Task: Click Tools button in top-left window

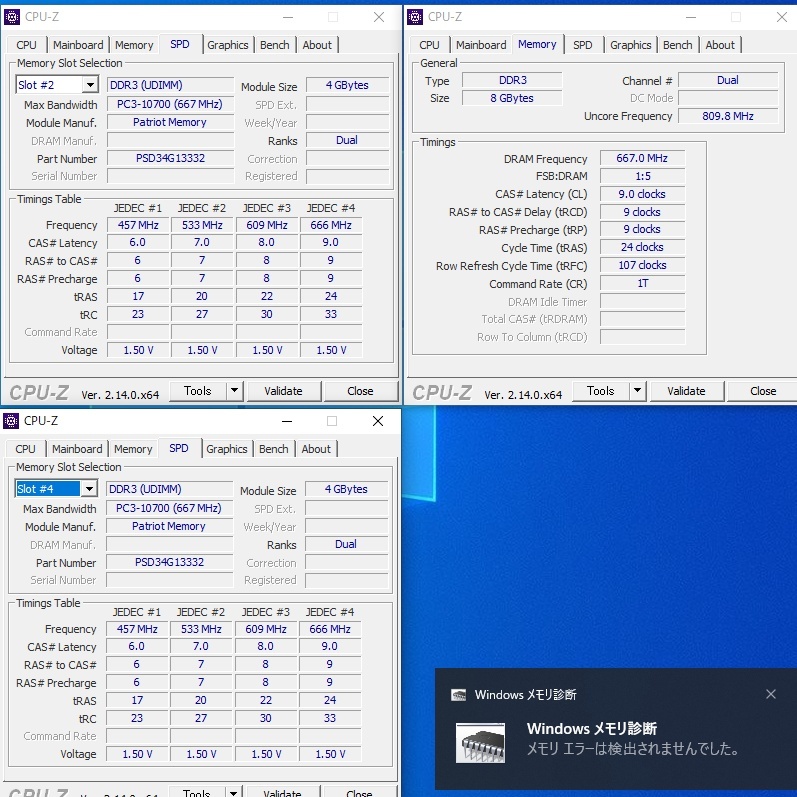Action: click(198, 391)
